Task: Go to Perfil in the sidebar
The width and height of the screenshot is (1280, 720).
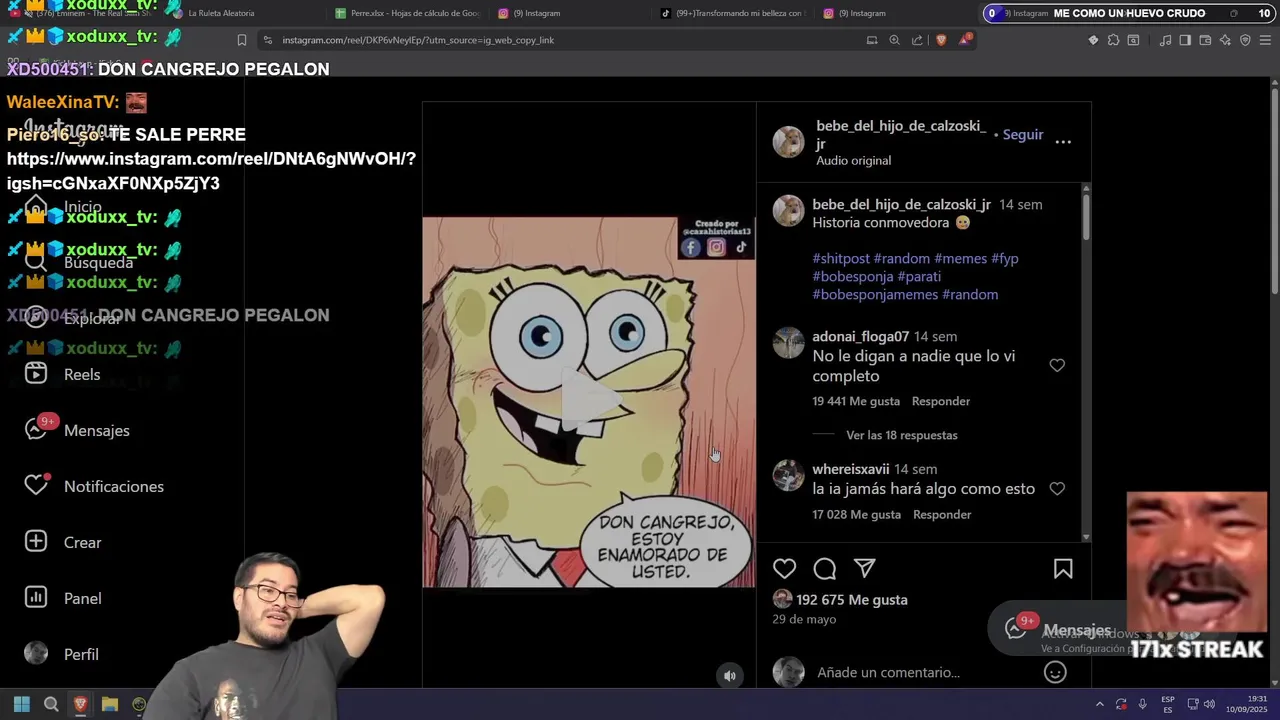Action: pyautogui.click(x=61, y=654)
